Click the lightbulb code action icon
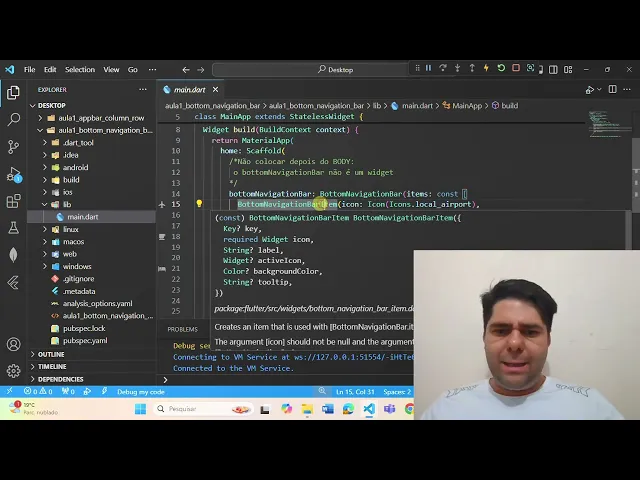Viewport: 640px width, 480px height. [x=199, y=204]
